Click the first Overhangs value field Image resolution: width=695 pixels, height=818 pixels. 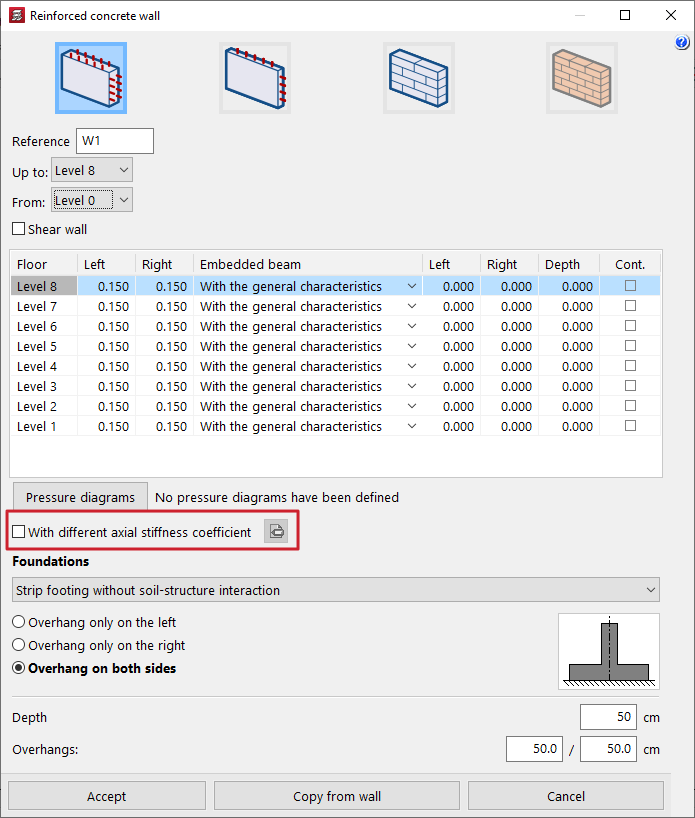click(534, 749)
